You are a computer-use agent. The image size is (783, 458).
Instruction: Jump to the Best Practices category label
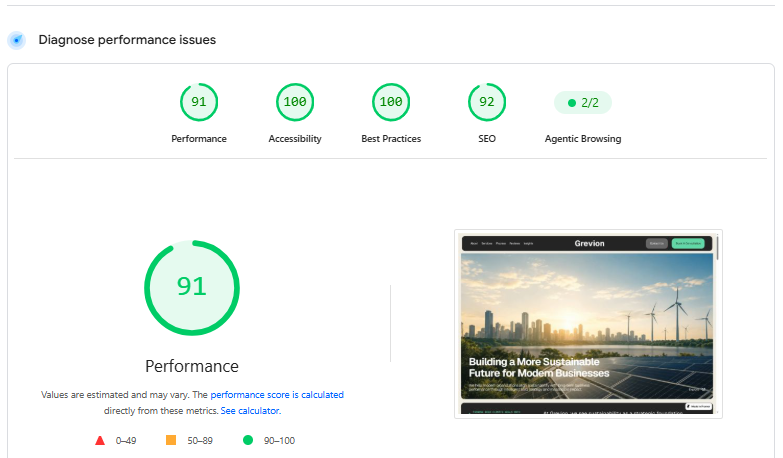[391, 139]
